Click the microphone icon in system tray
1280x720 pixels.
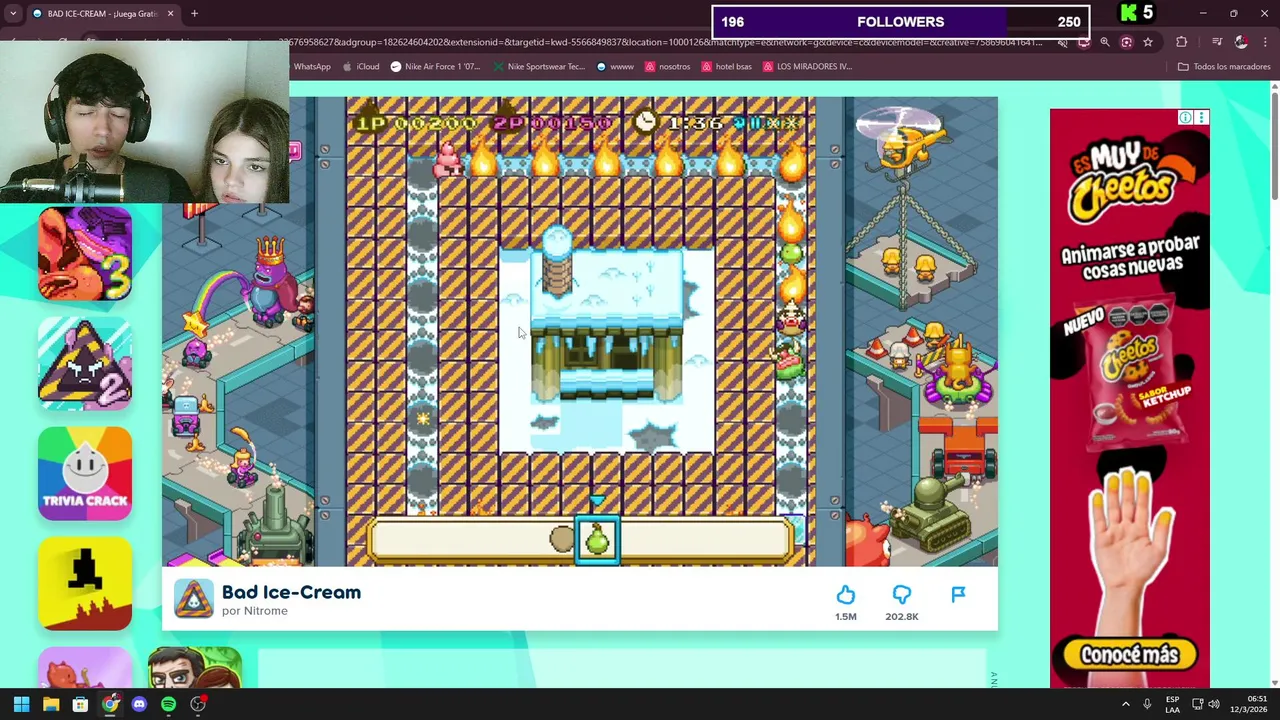pos(1147,704)
